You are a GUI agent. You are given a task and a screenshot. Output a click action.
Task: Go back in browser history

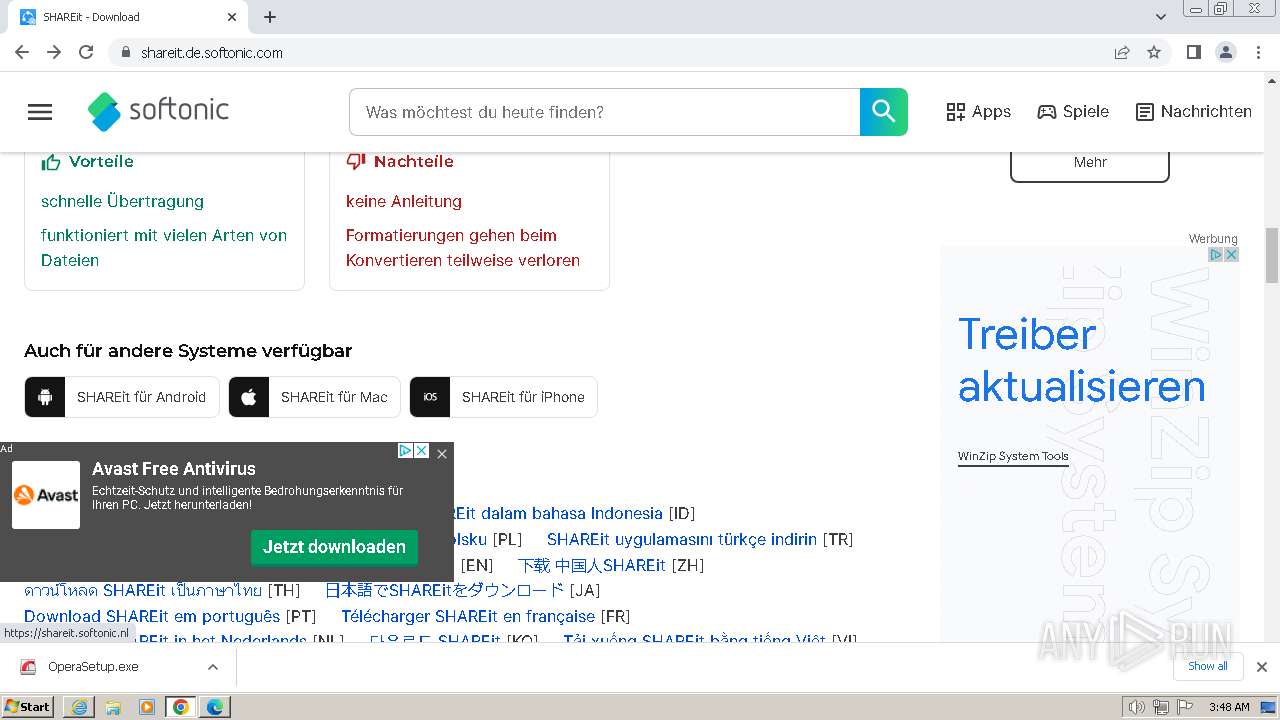pos(22,52)
